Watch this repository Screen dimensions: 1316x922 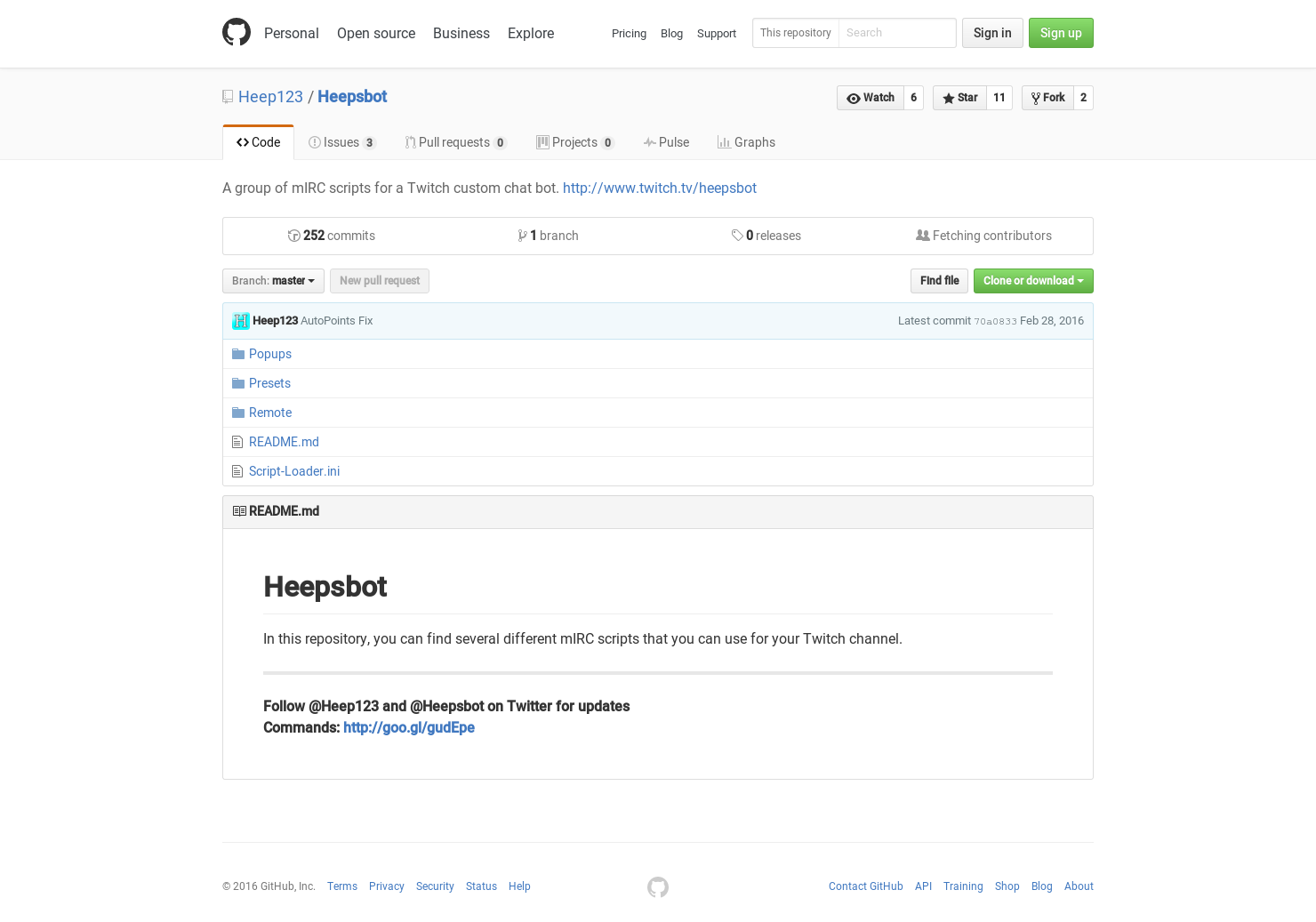tap(870, 98)
